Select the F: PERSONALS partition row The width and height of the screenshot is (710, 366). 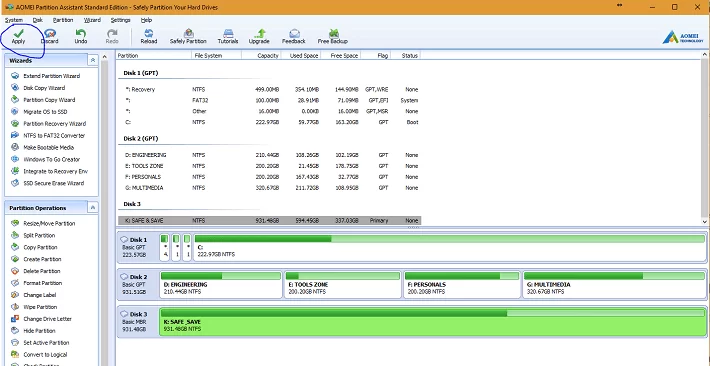(x=269, y=177)
